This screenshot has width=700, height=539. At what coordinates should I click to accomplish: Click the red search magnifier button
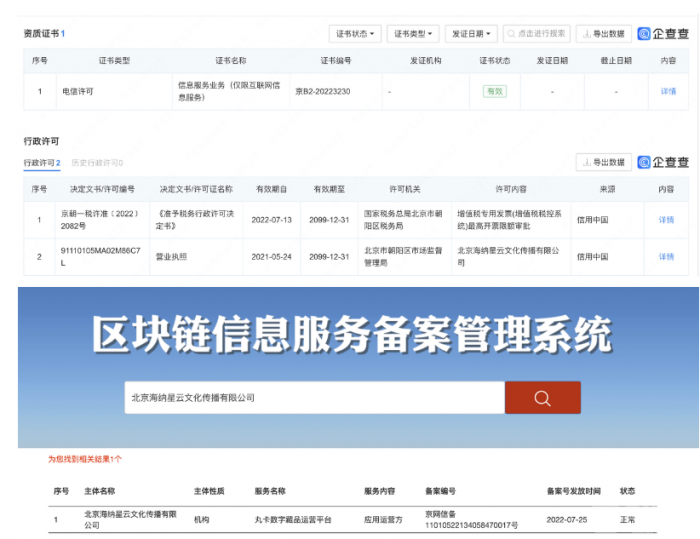coord(543,397)
